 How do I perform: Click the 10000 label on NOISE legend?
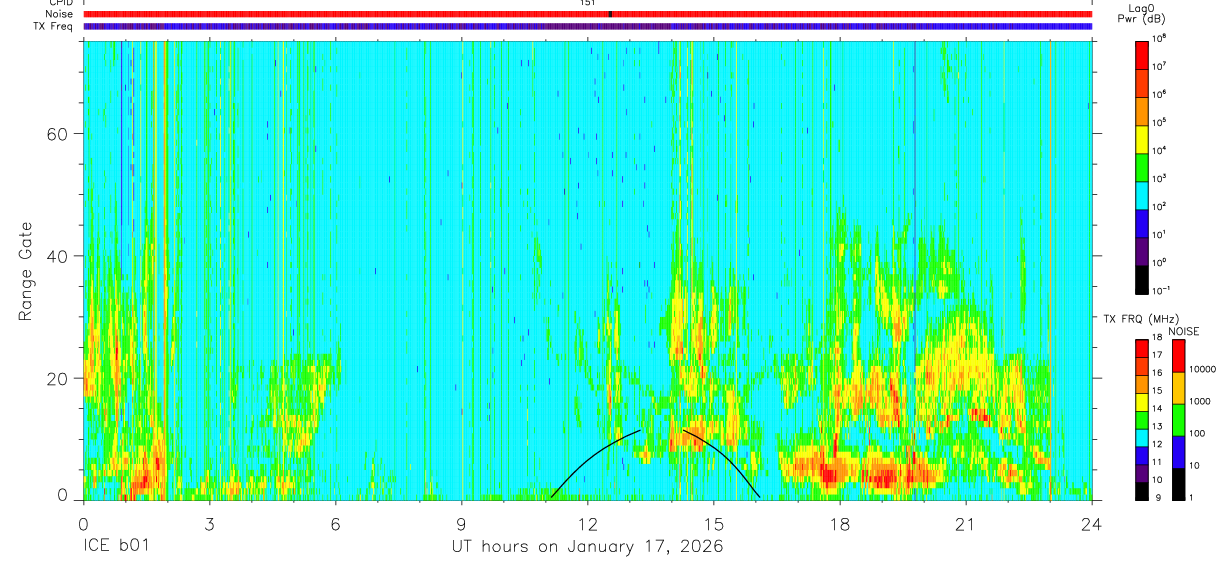pos(1204,370)
